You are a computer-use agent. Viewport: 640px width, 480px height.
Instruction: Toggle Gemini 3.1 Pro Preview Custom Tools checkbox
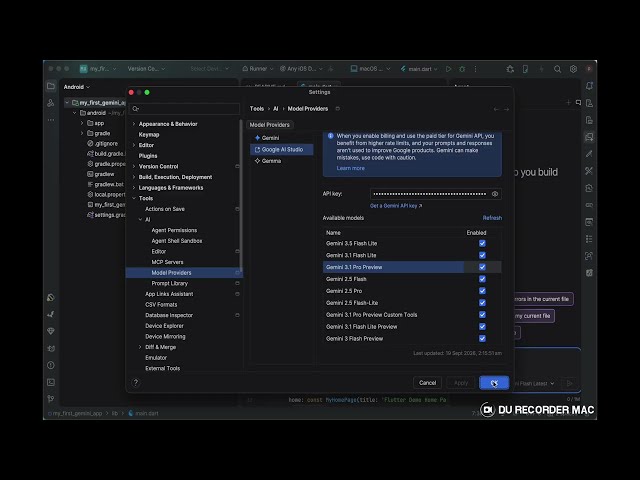482,315
